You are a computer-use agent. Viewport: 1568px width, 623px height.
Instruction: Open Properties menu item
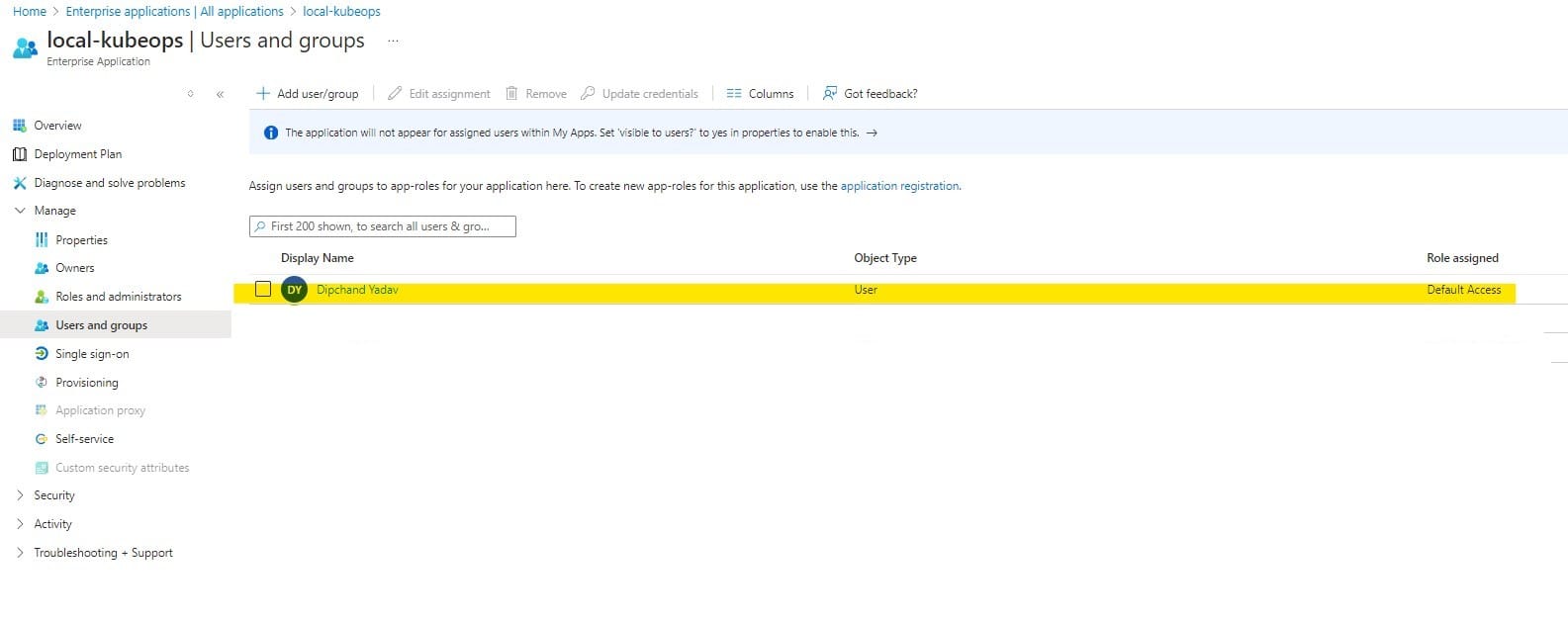[81, 240]
